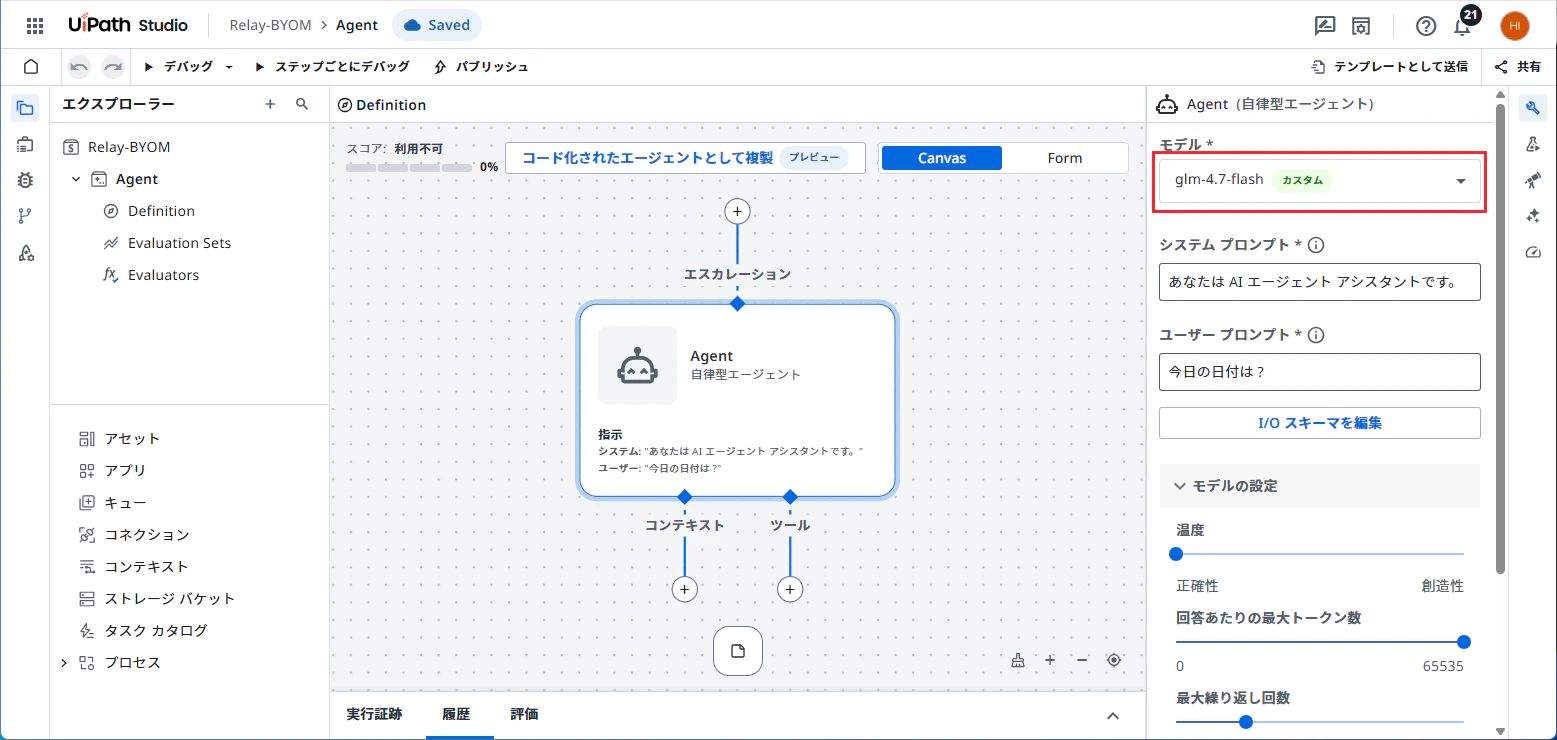The height and width of the screenshot is (740, 1557).
Task: Click the max tokens slider handle
Action: (x=1464, y=642)
